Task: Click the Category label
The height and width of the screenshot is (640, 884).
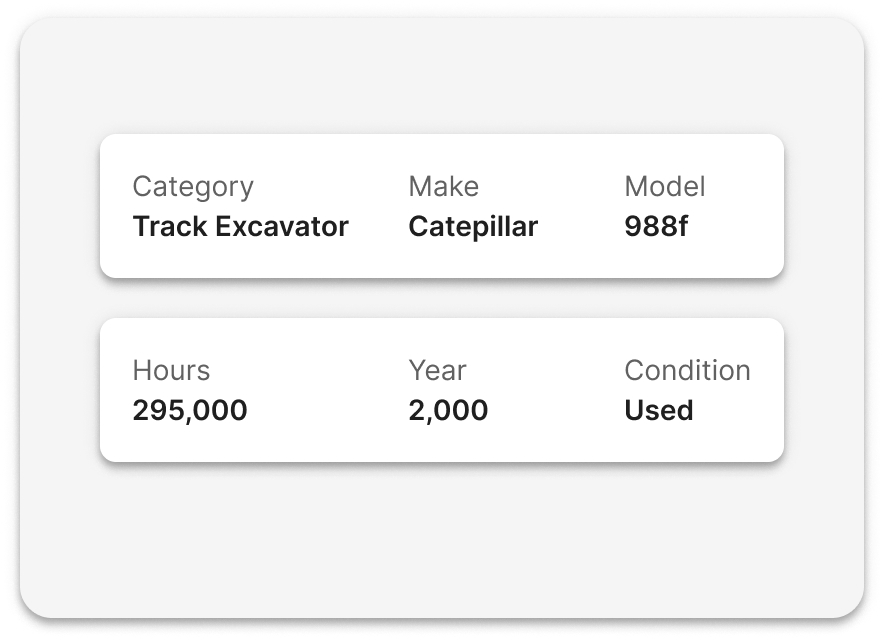Action: (193, 187)
